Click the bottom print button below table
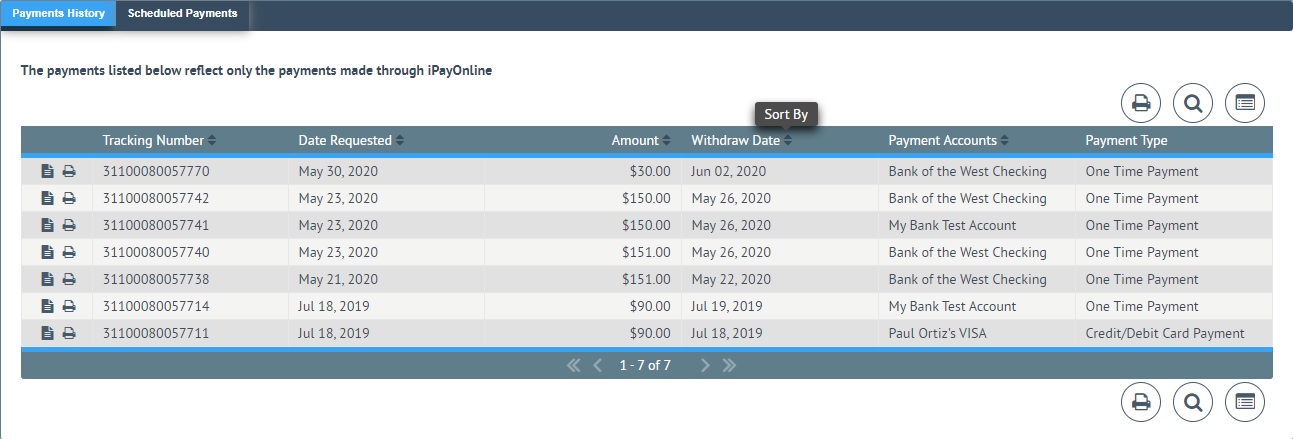This screenshot has width=1293, height=439. [1140, 402]
